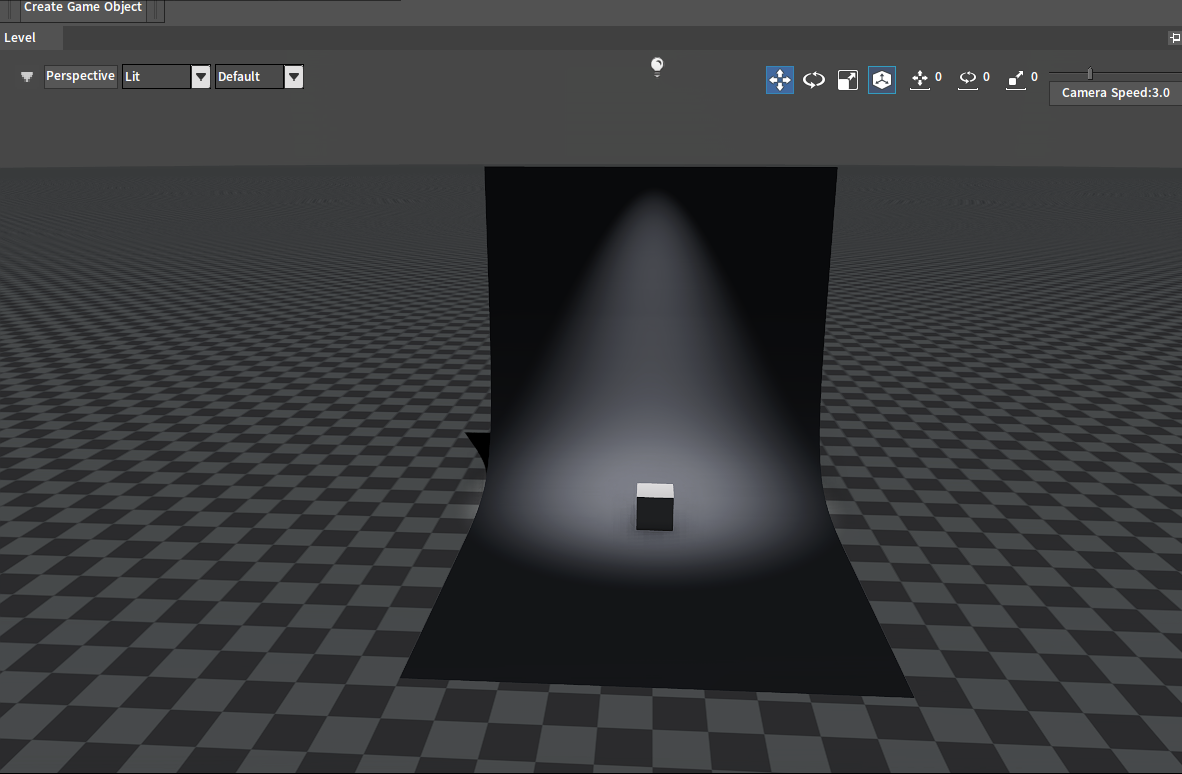1182x774 pixels.
Task: Click the light bulb gizmo in the viewport
Action: pyautogui.click(x=657, y=66)
